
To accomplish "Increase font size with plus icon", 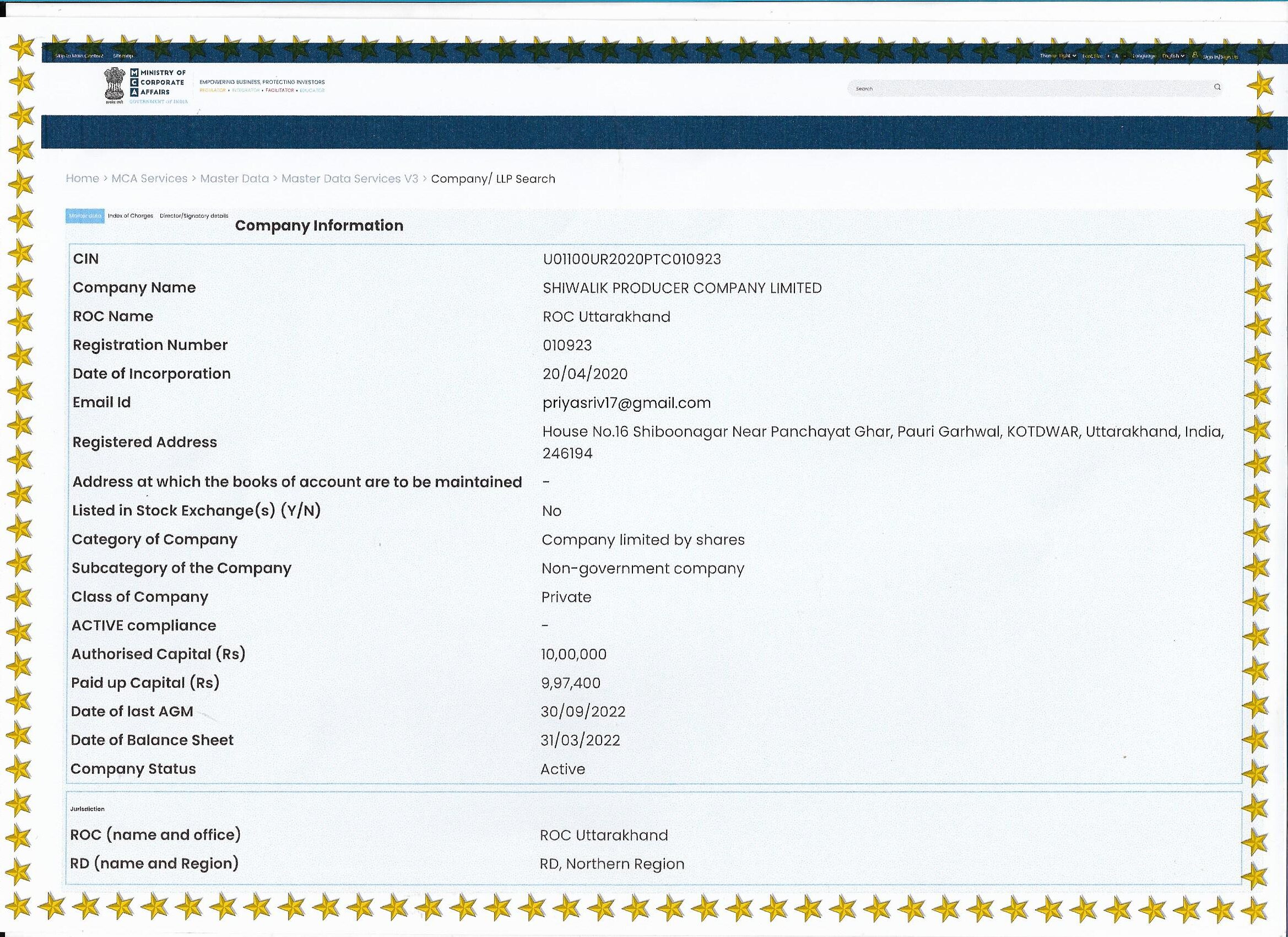I will tap(1108, 56).
